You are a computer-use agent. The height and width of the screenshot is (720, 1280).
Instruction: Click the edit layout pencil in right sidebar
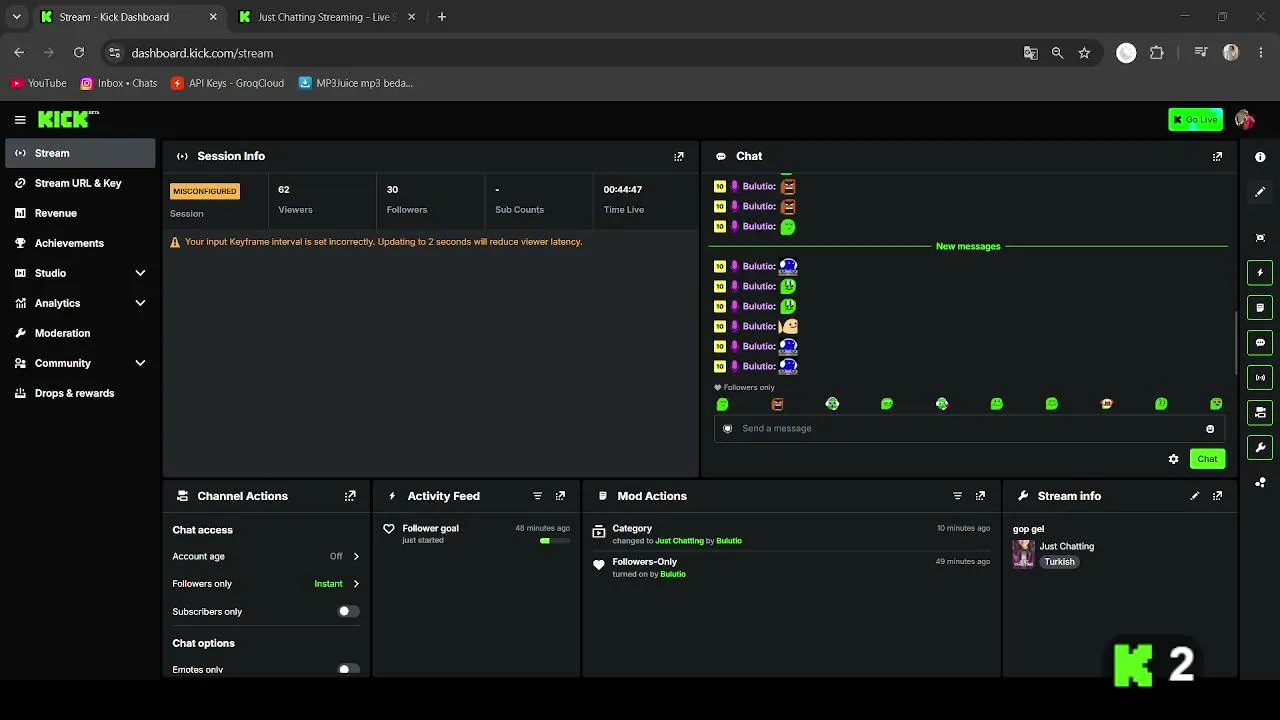[1260, 192]
